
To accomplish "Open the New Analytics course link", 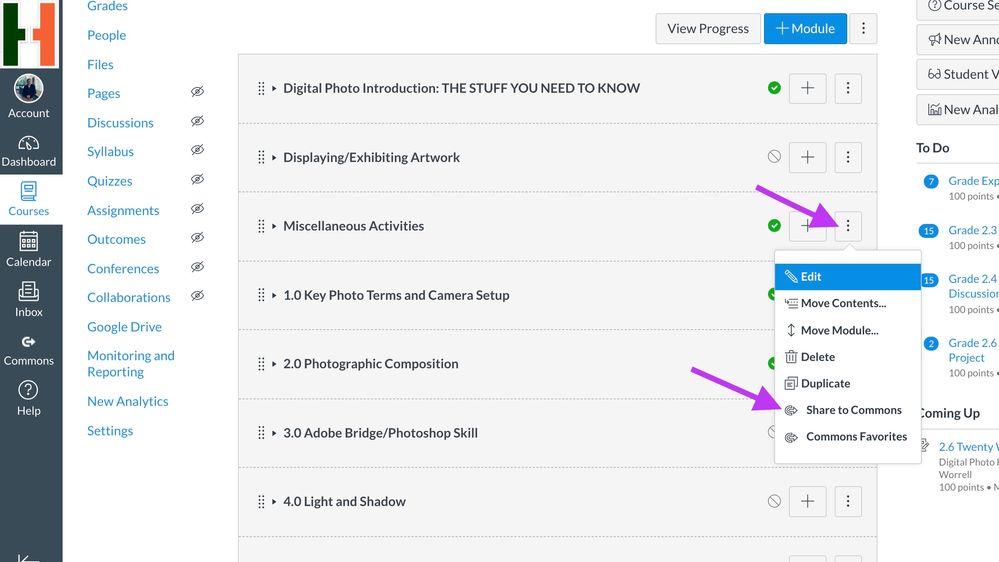I will point(127,401).
